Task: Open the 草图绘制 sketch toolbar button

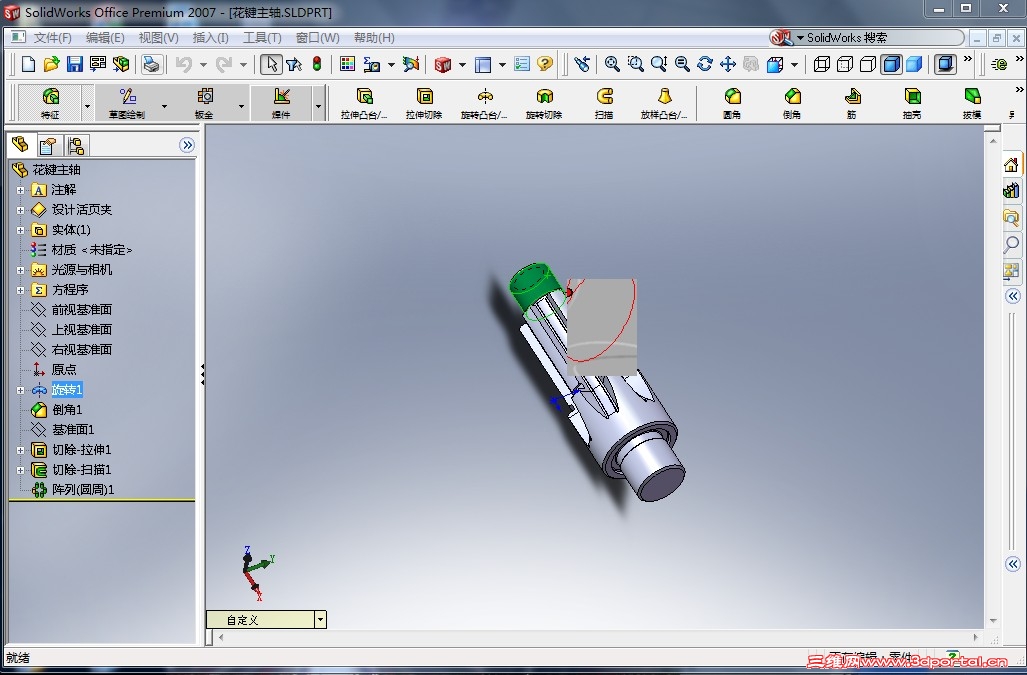Action: (x=127, y=103)
